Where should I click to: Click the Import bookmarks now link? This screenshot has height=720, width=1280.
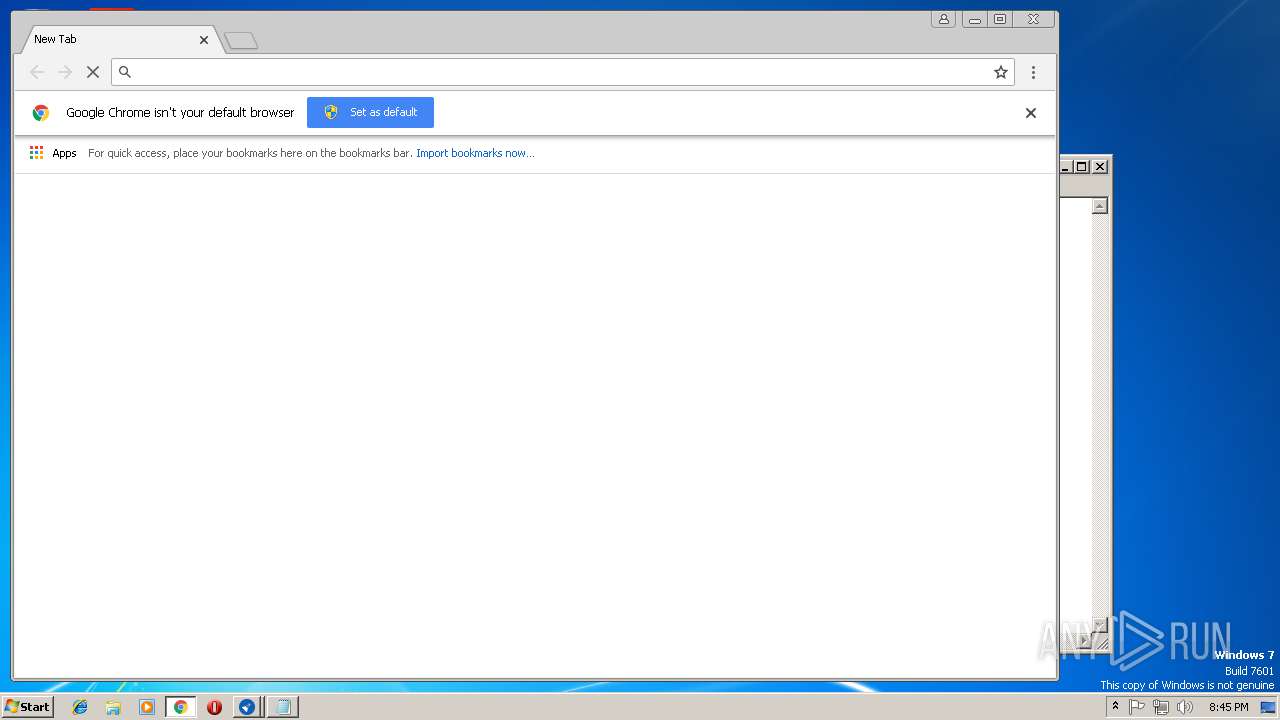[x=475, y=153]
